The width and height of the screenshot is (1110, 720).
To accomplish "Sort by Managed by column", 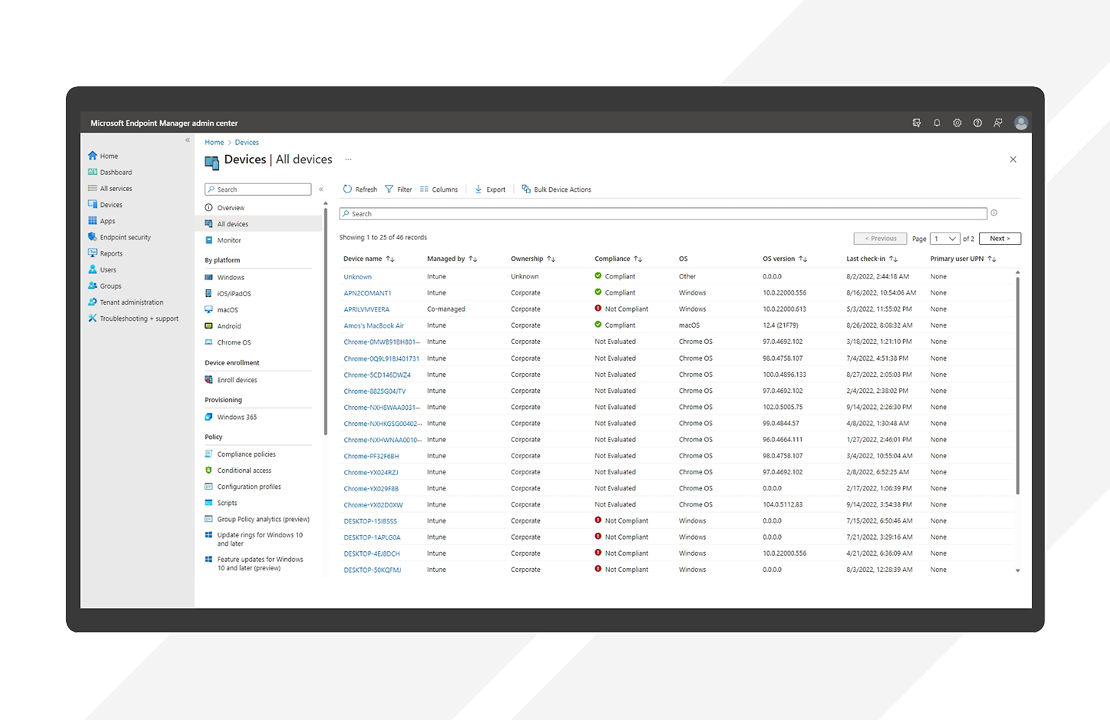I will pyautogui.click(x=452, y=259).
